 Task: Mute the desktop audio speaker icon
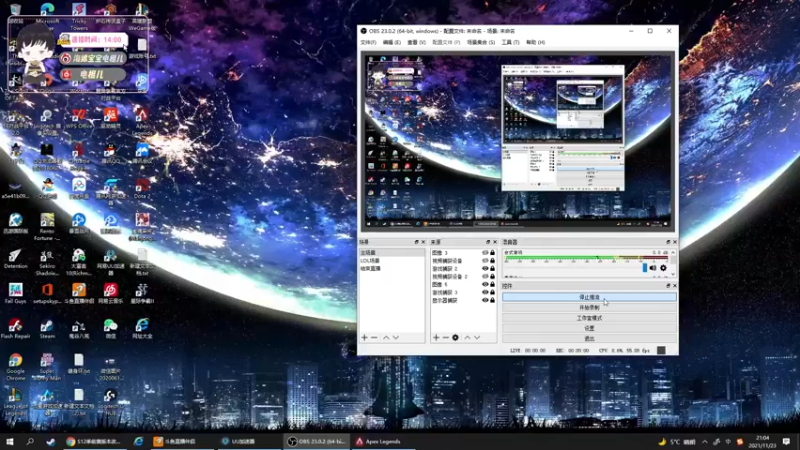click(x=653, y=268)
